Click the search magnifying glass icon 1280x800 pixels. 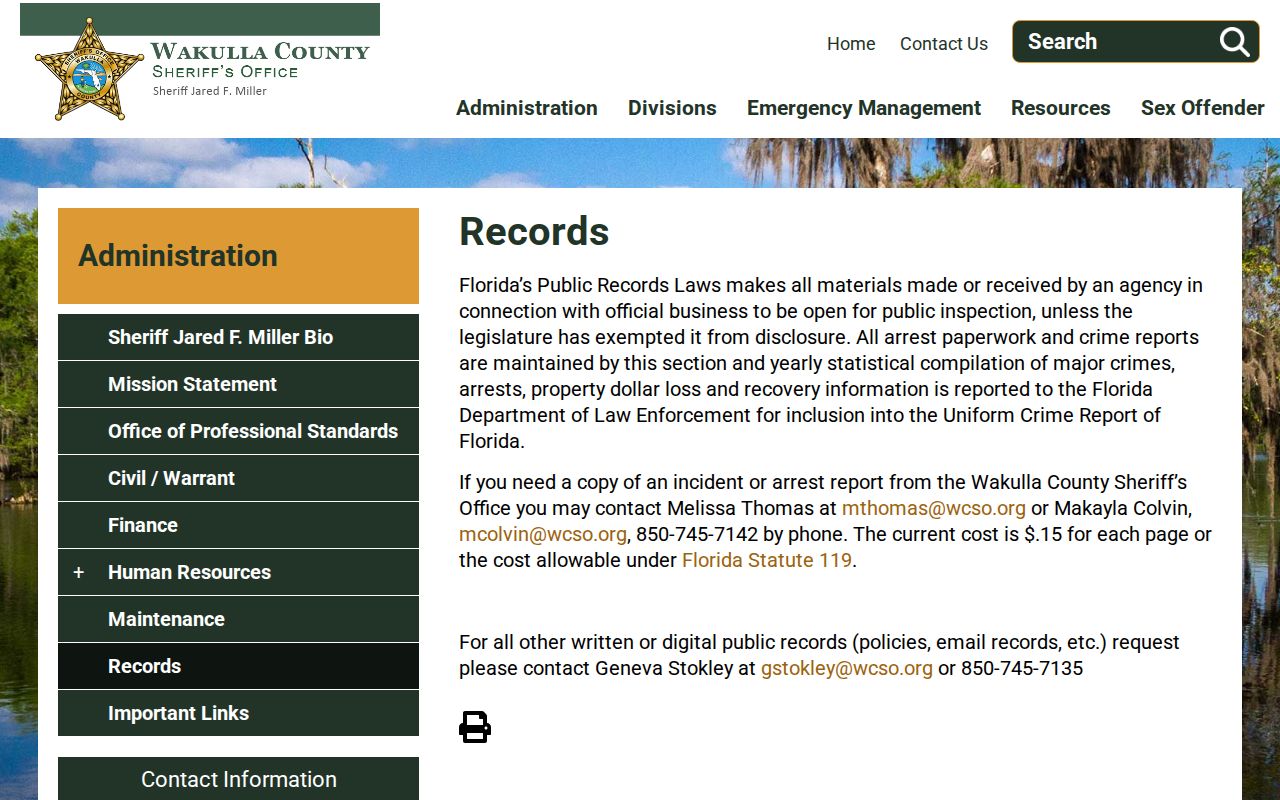1234,42
